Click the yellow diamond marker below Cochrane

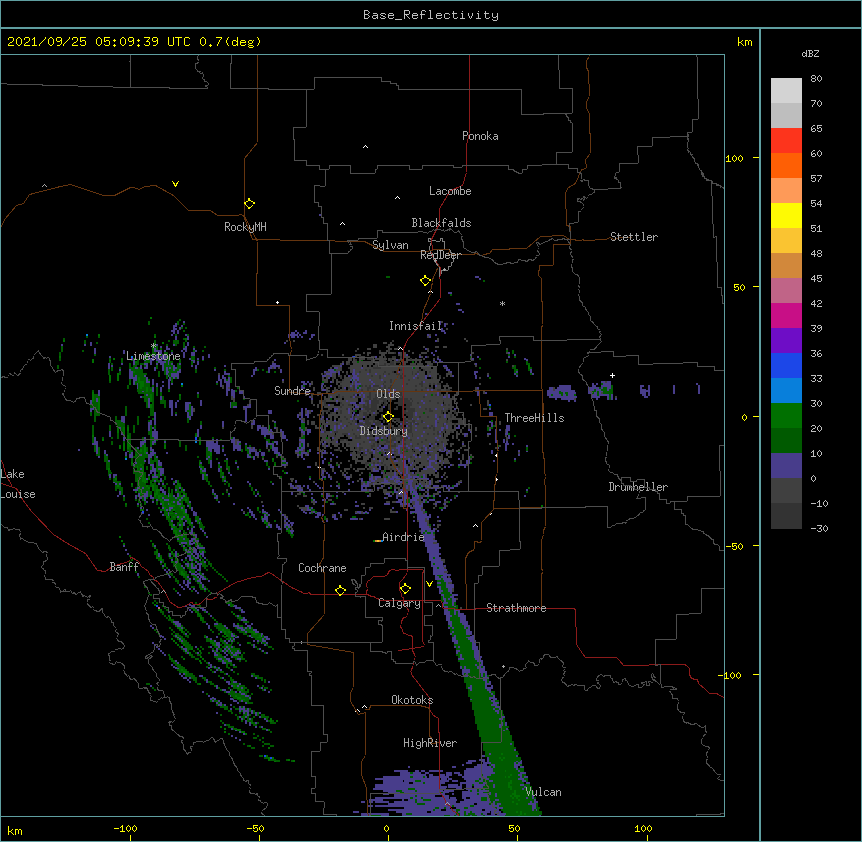(340, 590)
